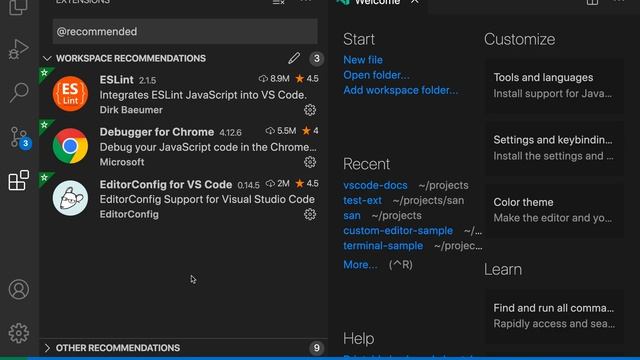640x360 pixels.
Task: Open the Accounts menu icon
Action: coord(19,289)
